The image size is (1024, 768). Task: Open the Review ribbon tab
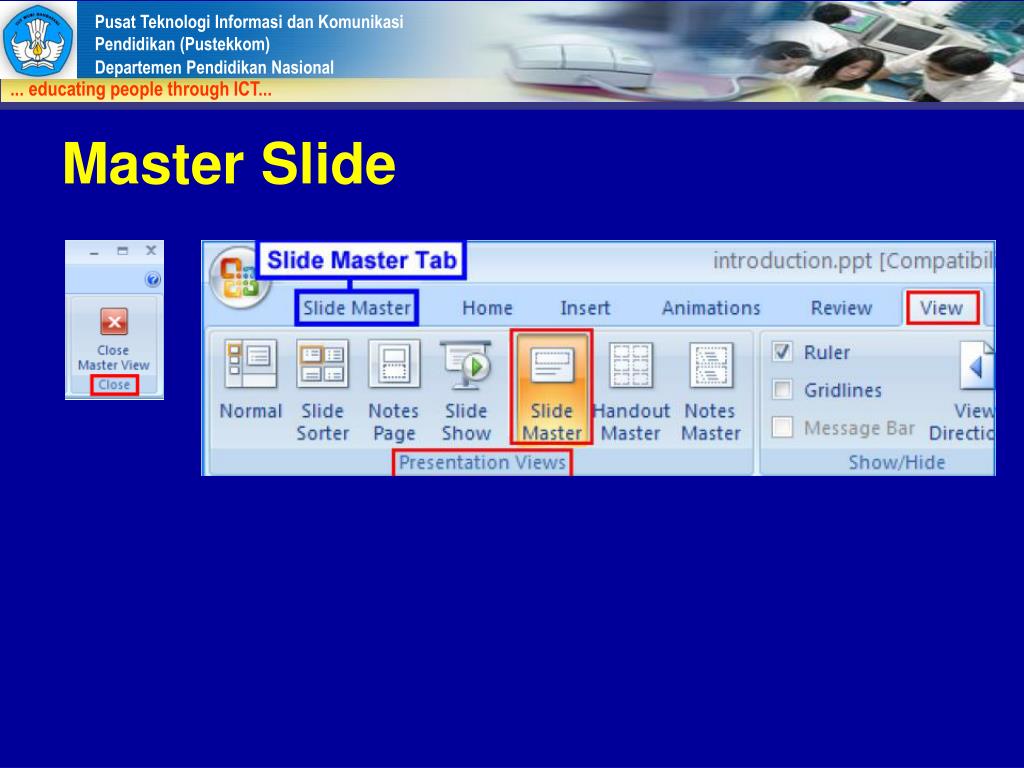click(x=841, y=308)
